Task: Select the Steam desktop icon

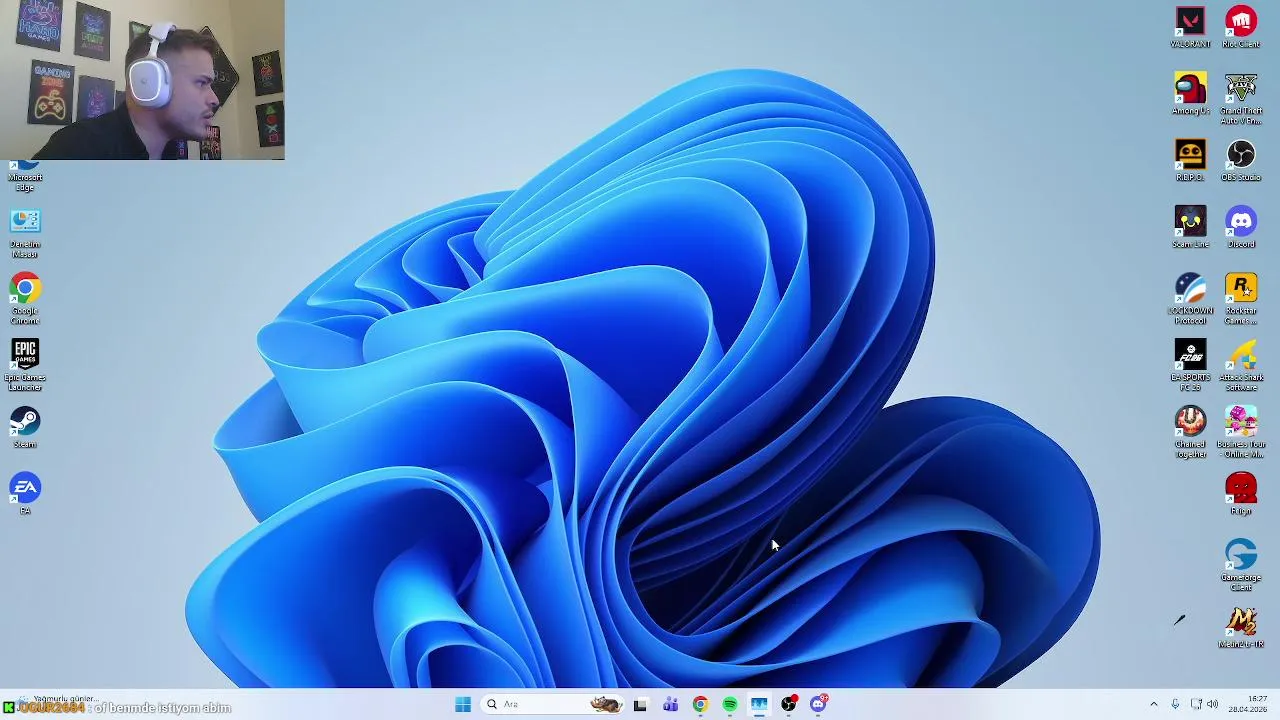Action: (25, 427)
